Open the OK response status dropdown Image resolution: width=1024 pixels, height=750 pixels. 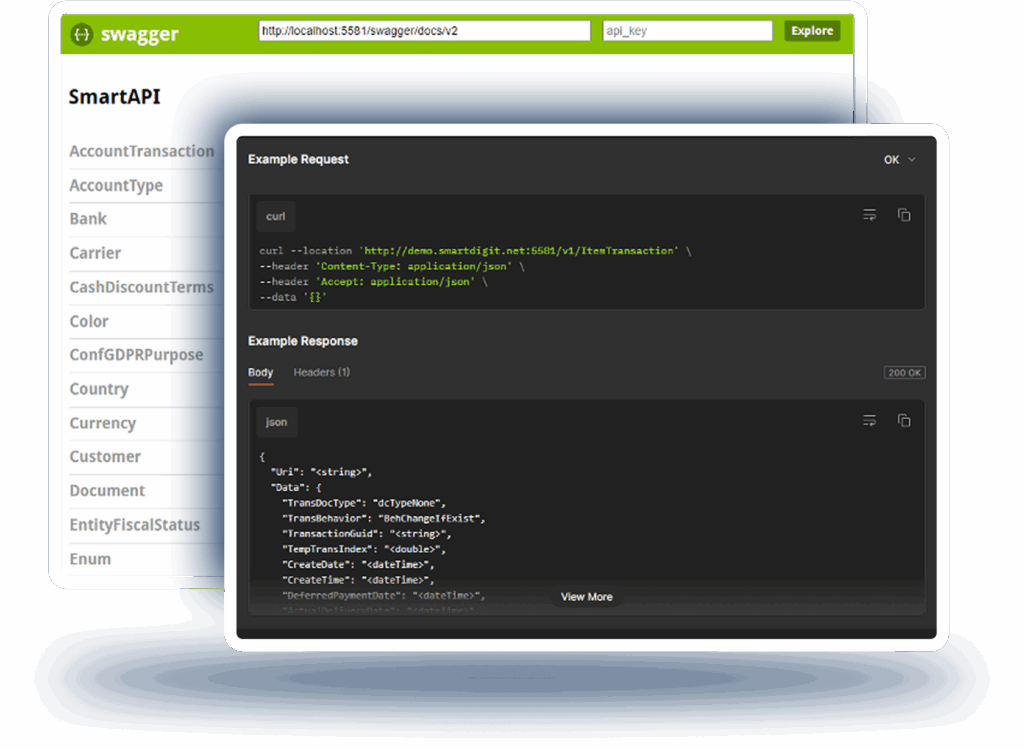[900, 160]
